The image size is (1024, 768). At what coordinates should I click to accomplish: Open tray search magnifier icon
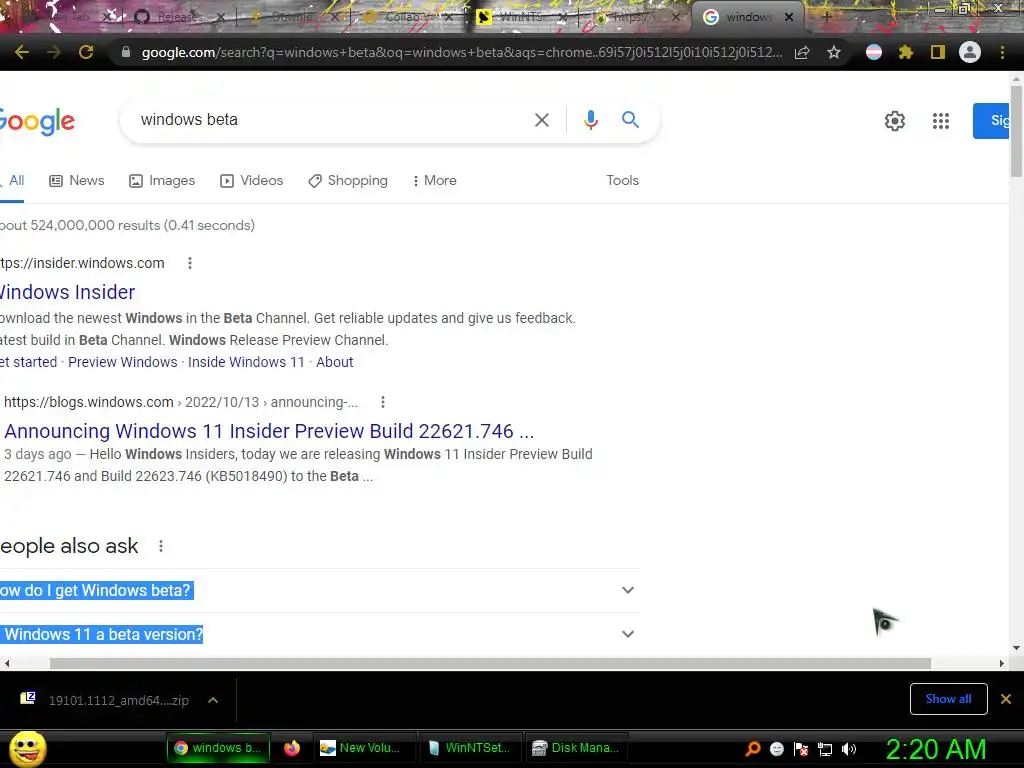(752, 748)
